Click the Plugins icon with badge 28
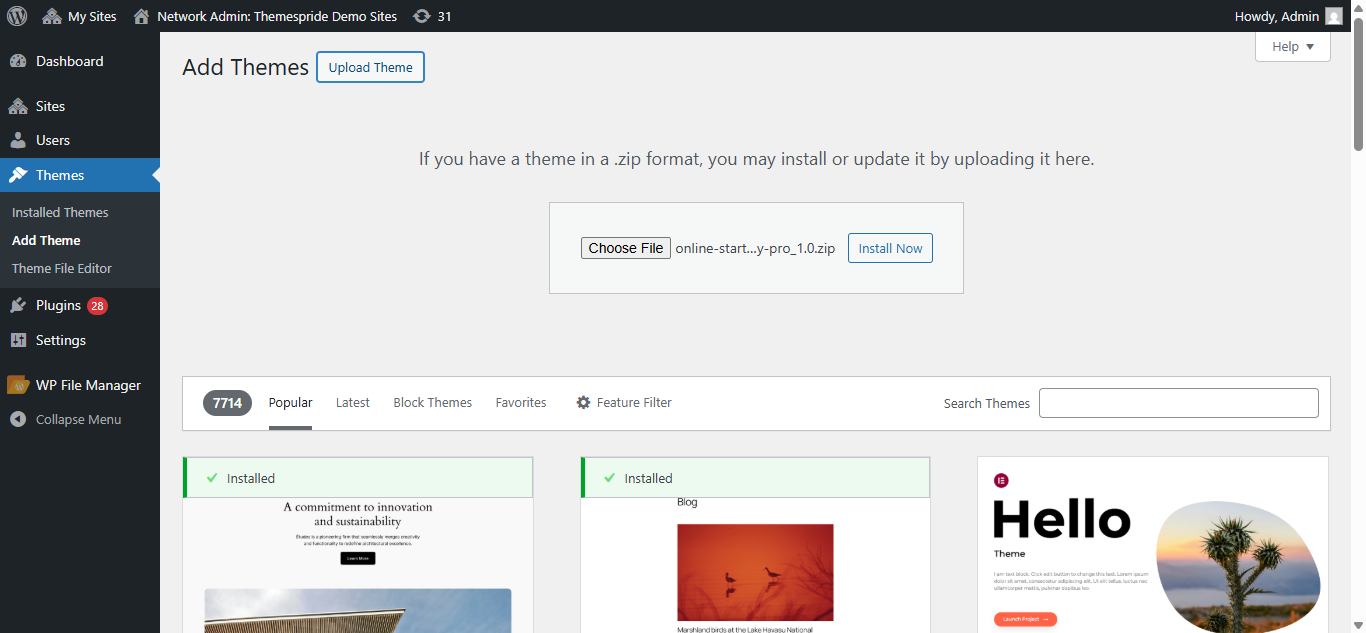The width and height of the screenshot is (1366, 633). tap(20, 305)
